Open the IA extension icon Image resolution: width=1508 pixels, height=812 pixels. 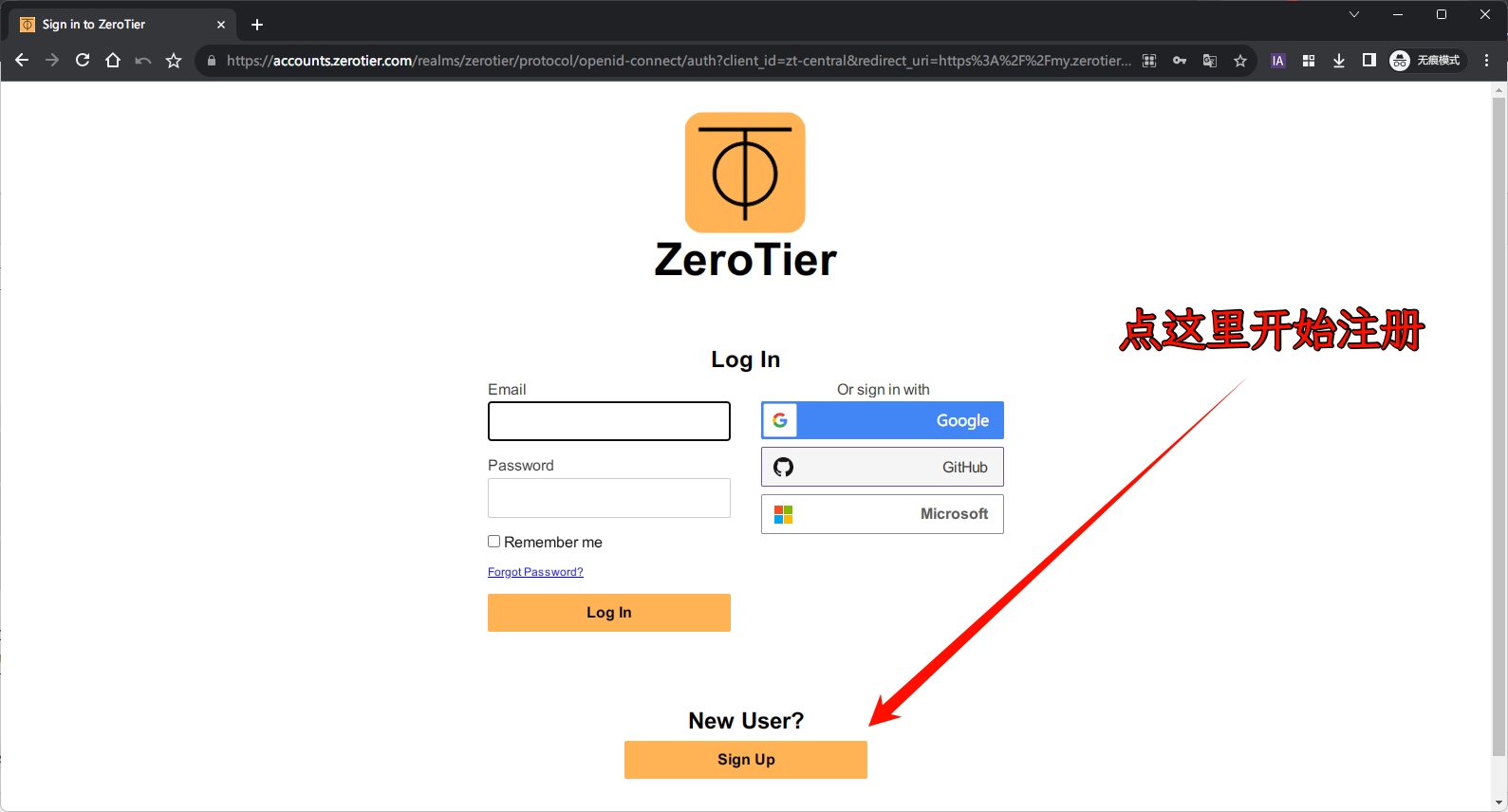[x=1278, y=61]
